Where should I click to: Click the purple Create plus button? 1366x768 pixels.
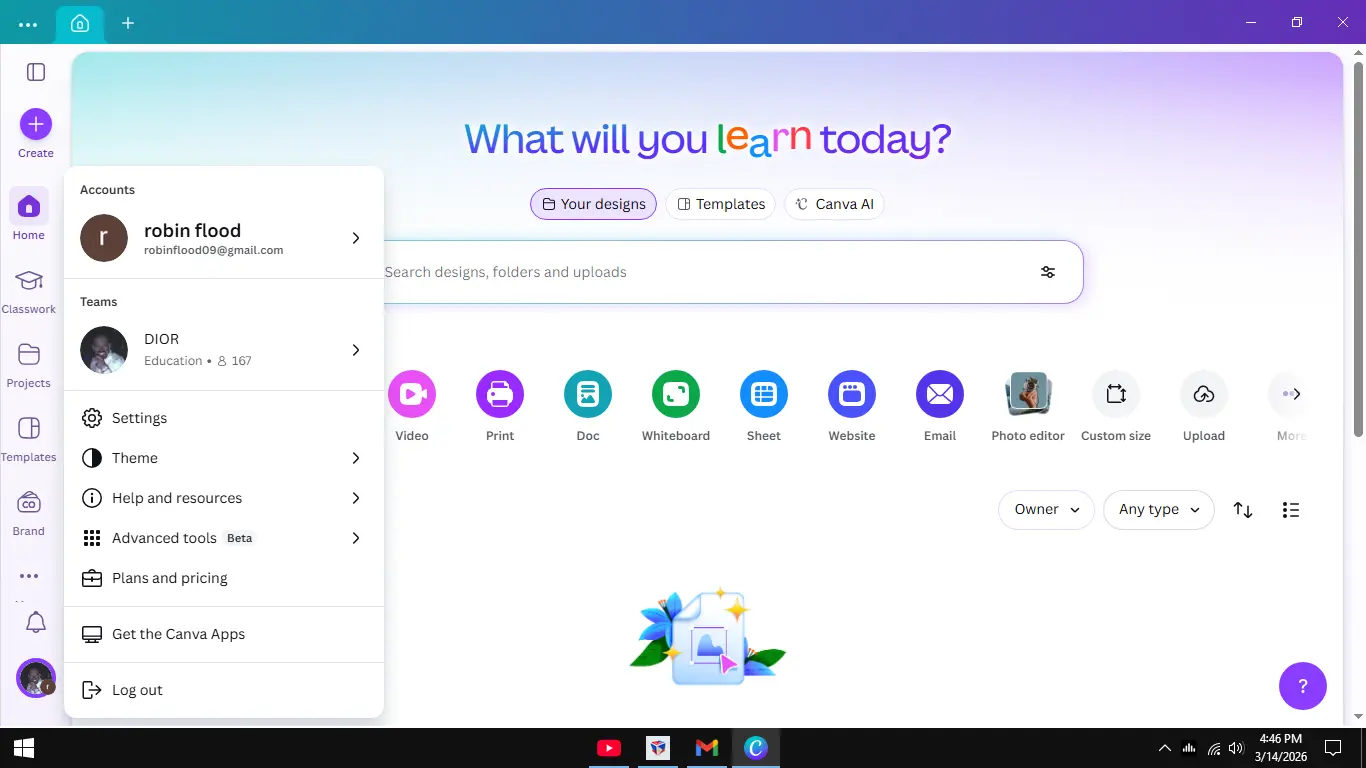[x=36, y=124]
